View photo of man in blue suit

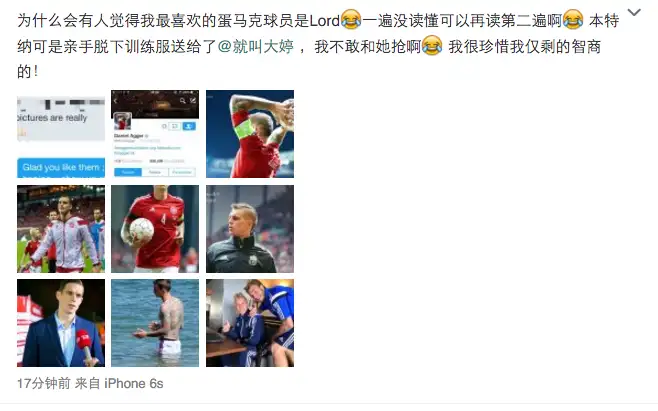pyautogui.click(x=61, y=323)
